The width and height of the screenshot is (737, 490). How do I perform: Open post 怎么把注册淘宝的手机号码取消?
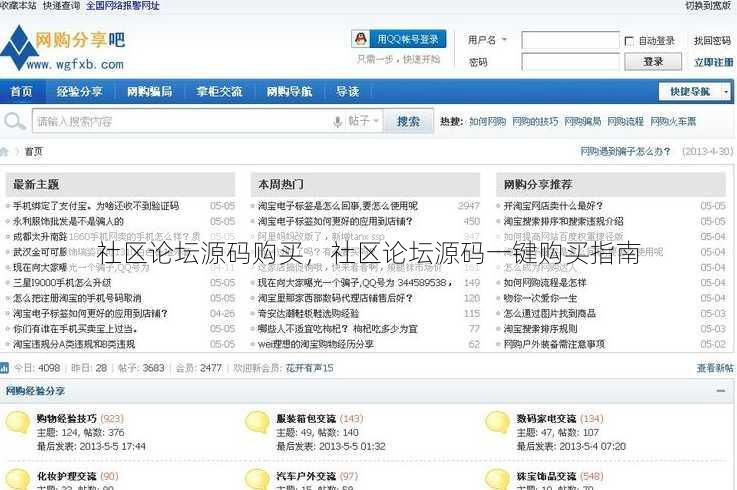[x=77, y=298]
